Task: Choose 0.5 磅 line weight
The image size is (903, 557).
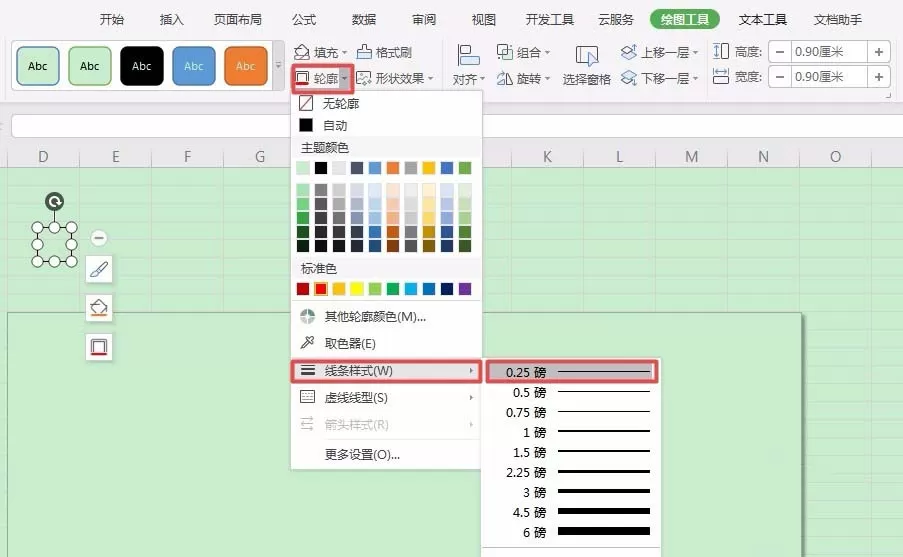Action: click(572, 392)
